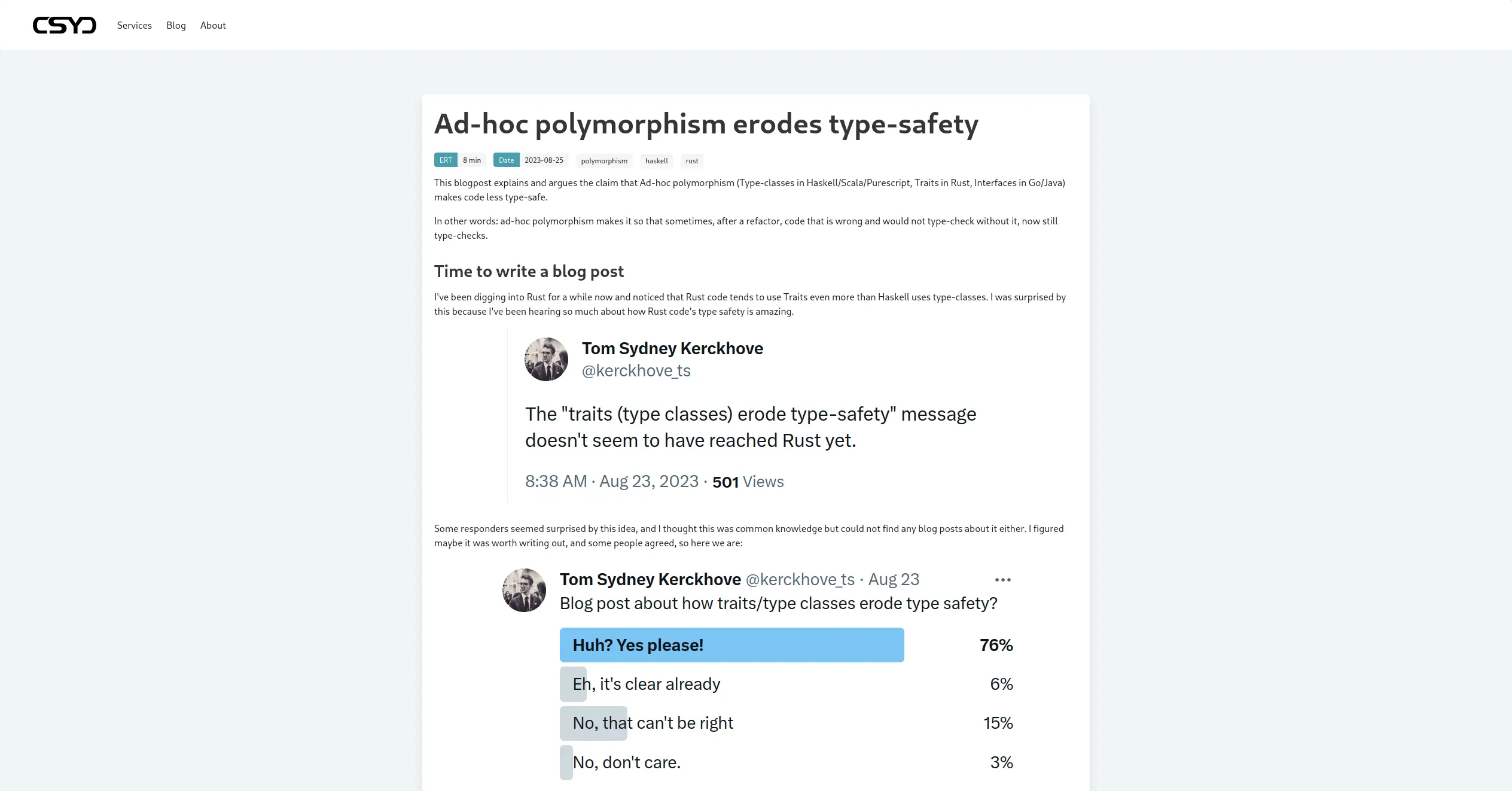Click the Date badge label
The width and height of the screenshot is (1512, 791).
point(506,160)
